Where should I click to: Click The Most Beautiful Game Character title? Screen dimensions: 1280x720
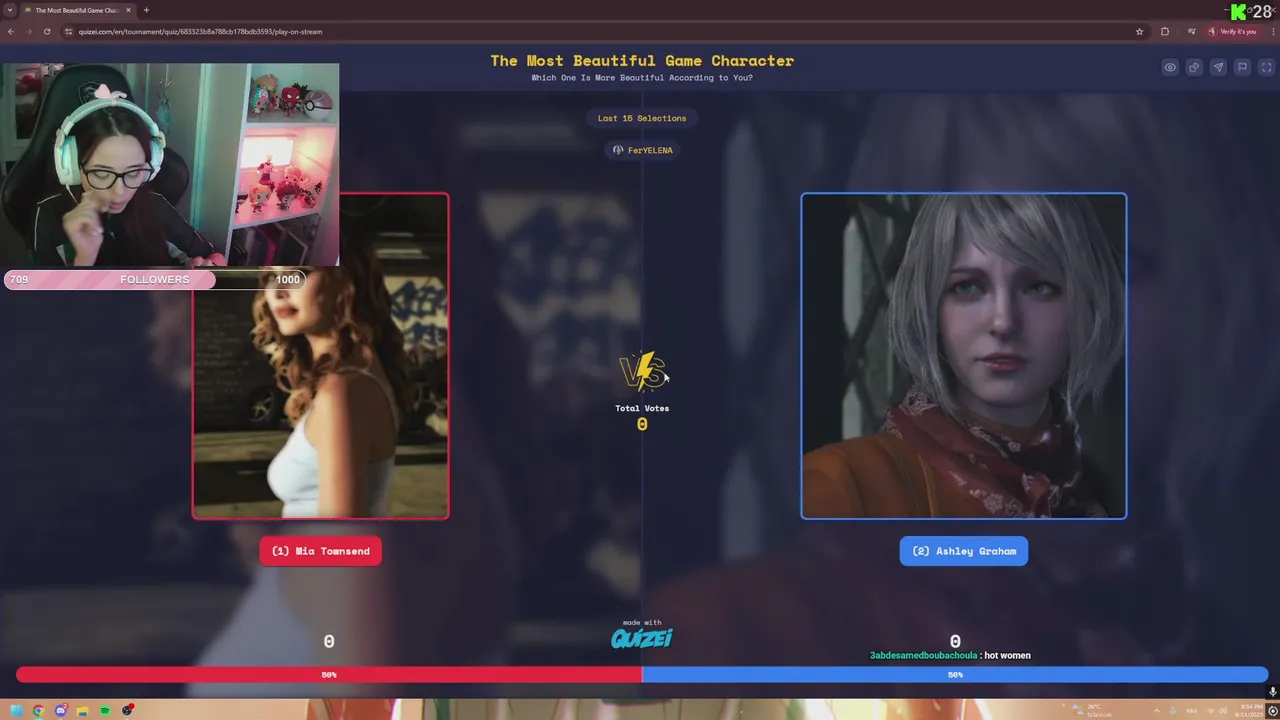642,60
